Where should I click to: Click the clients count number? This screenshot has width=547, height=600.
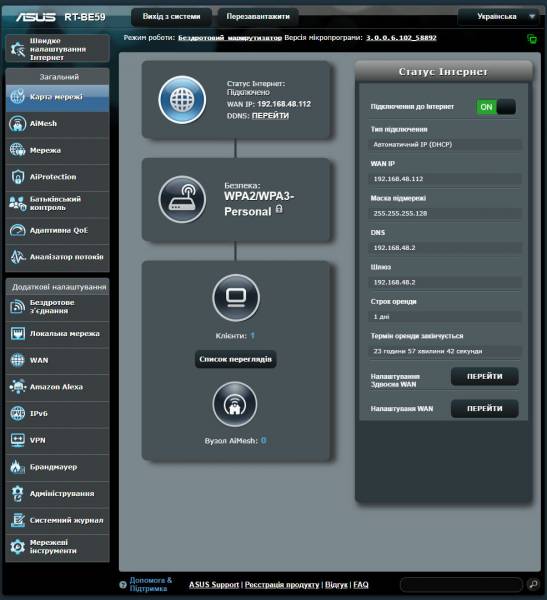pyautogui.click(x=253, y=336)
